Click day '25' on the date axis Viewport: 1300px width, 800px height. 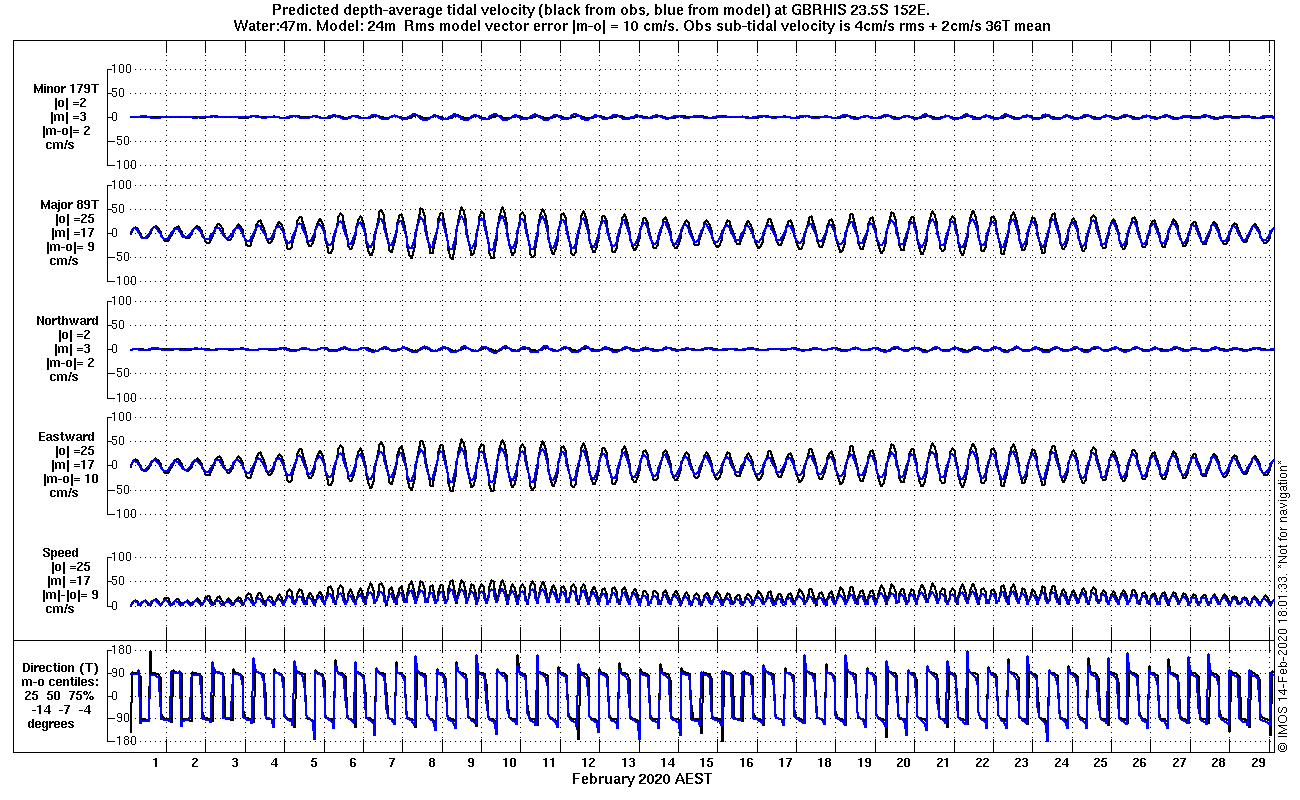click(x=1099, y=762)
